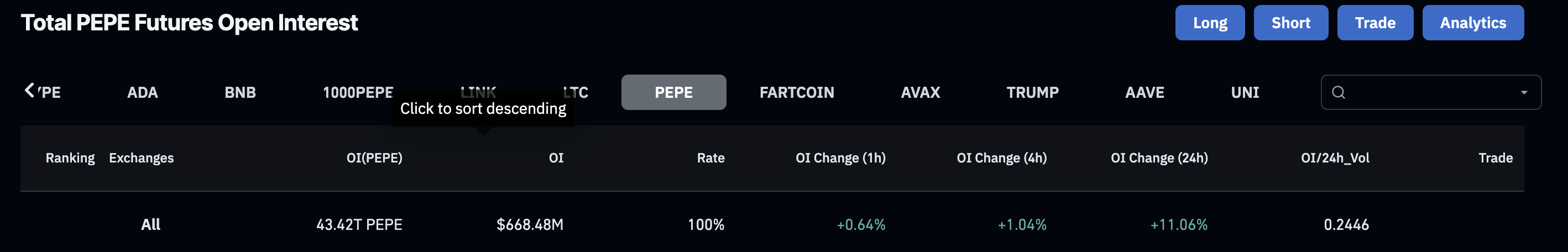Switch to the BNB tab
1568x252 pixels.
click(240, 92)
